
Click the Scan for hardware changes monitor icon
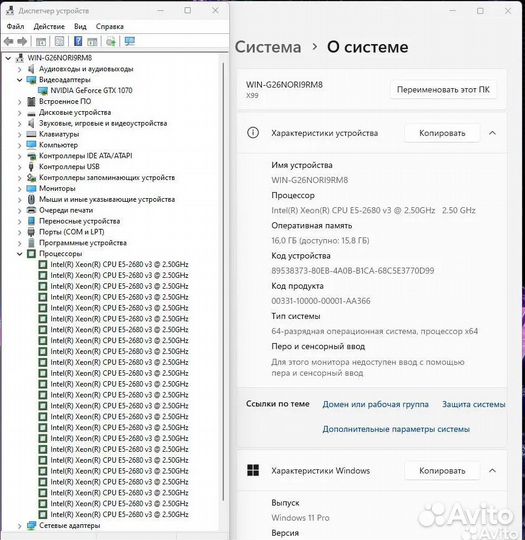coord(130,42)
